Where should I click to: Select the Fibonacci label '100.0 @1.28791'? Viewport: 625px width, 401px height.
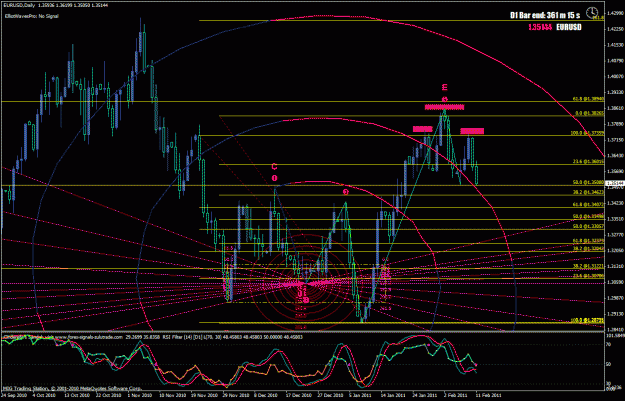[588, 320]
